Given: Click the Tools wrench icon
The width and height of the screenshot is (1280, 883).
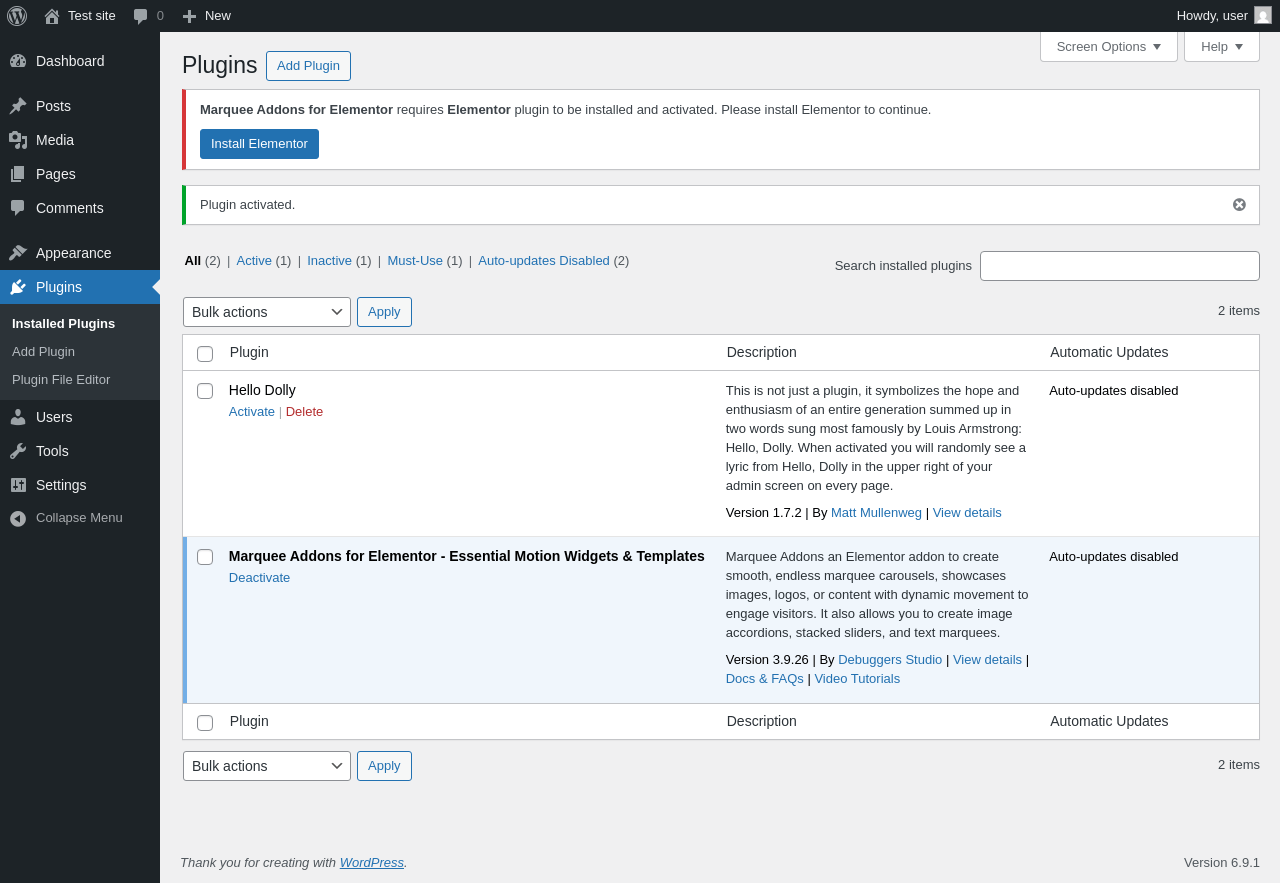Looking at the screenshot, I should coord(18,451).
